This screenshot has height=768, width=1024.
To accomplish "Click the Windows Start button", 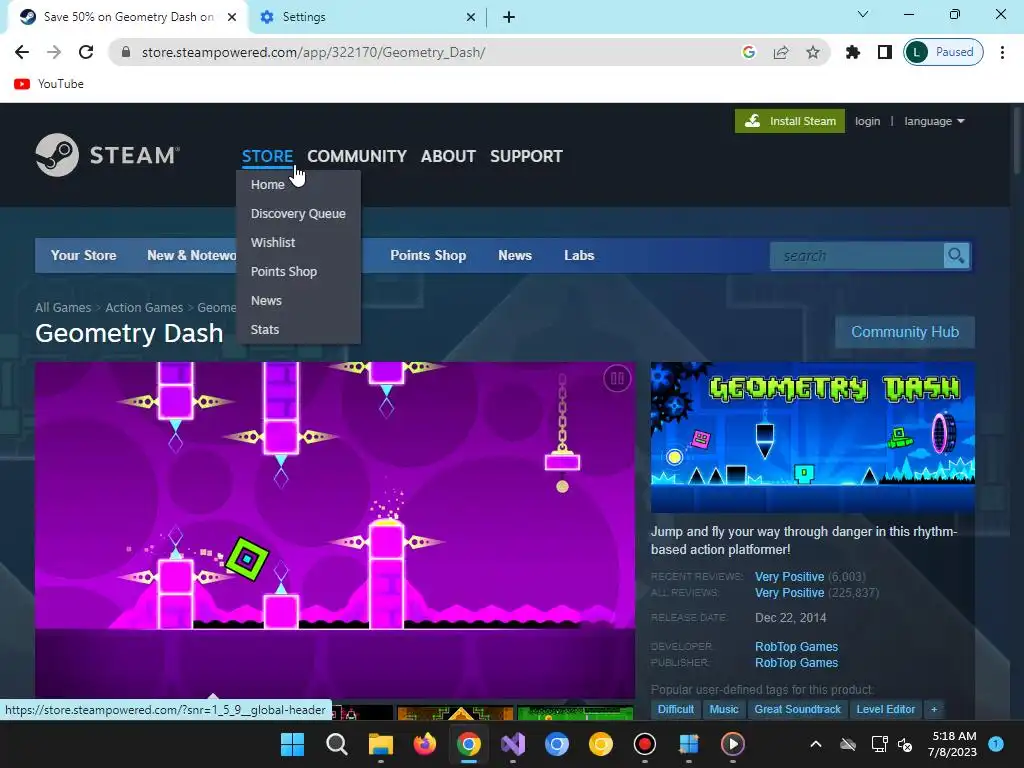I will 292,744.
